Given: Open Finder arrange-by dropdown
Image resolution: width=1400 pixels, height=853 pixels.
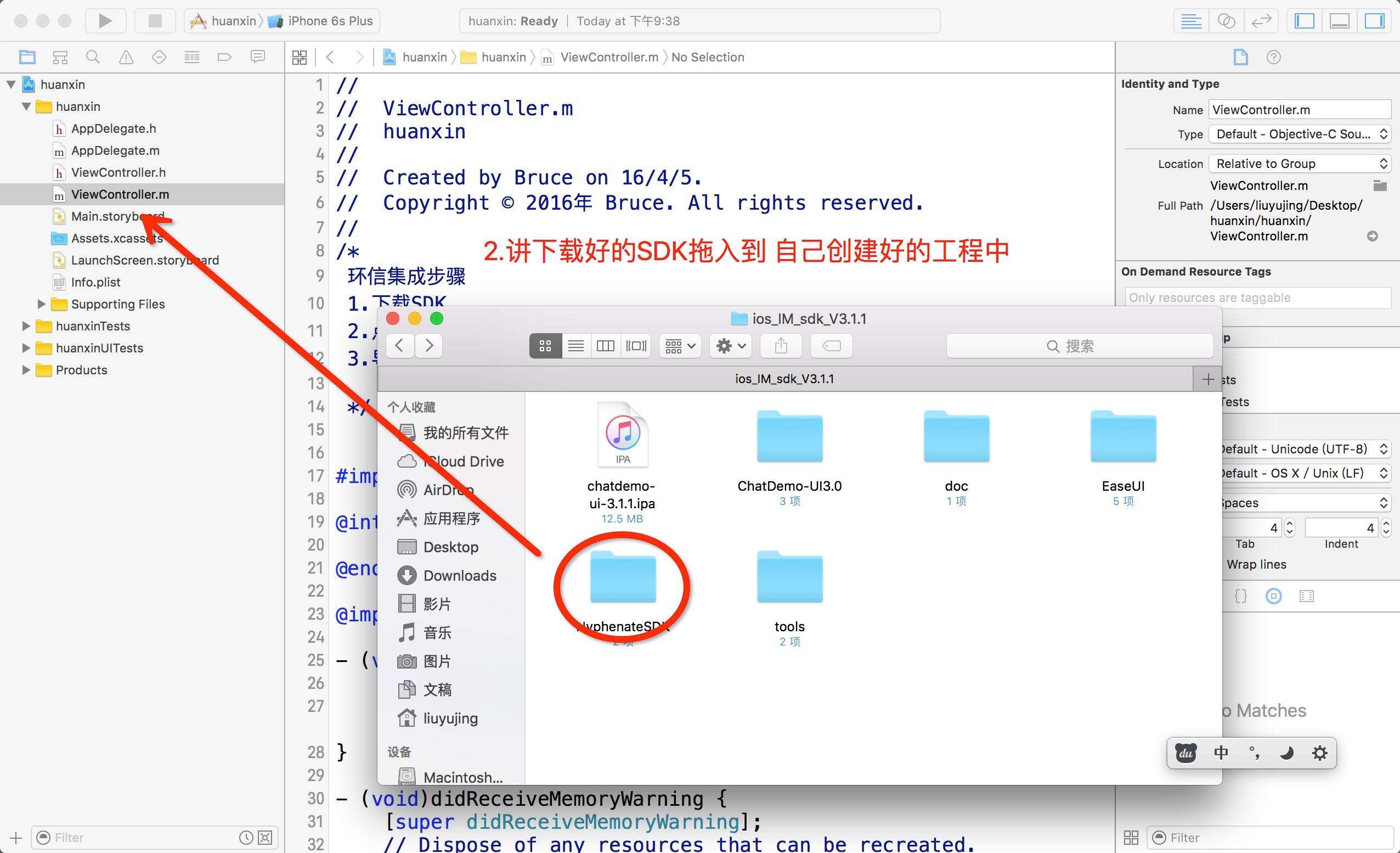Looking at the screenshot, I should [x=680, y=346].
